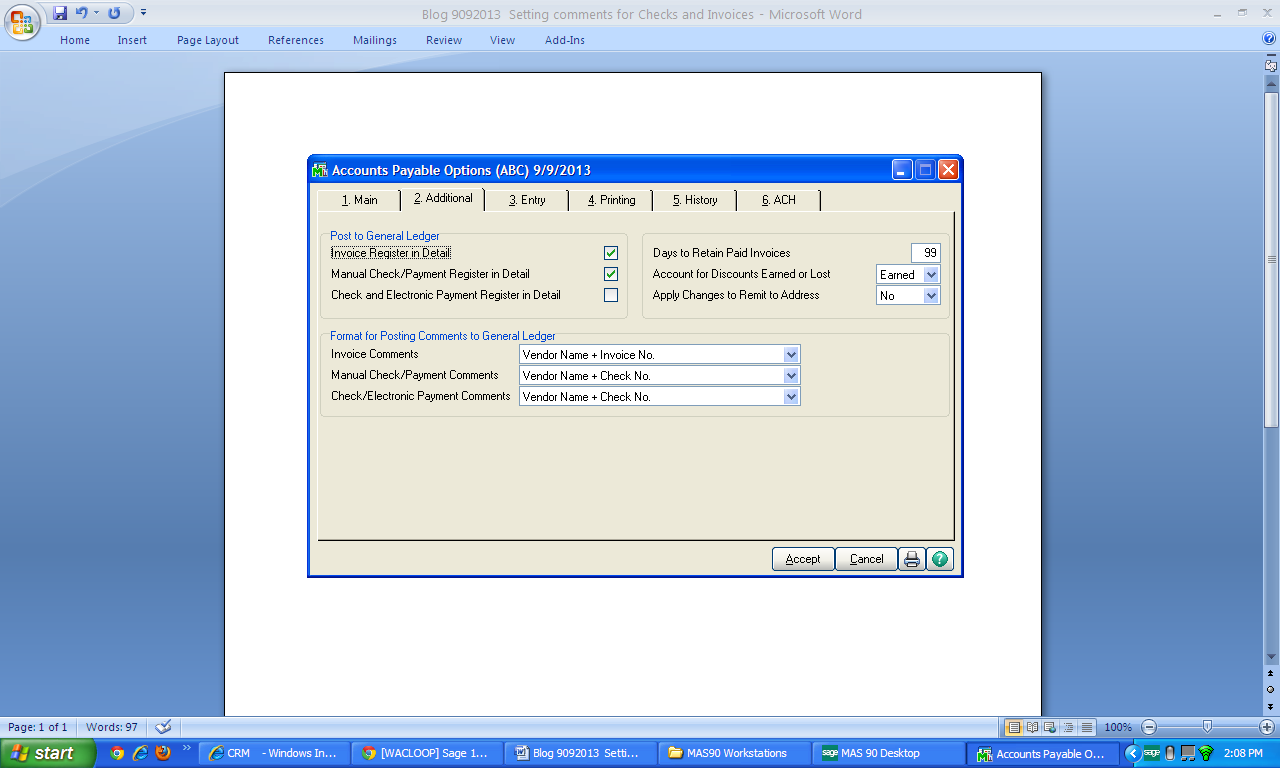Image resolution: width=1280 pixels, height=768 pixels.
Task: Enable Check and Electronic Payment Register in Detail
Action: 611,295
